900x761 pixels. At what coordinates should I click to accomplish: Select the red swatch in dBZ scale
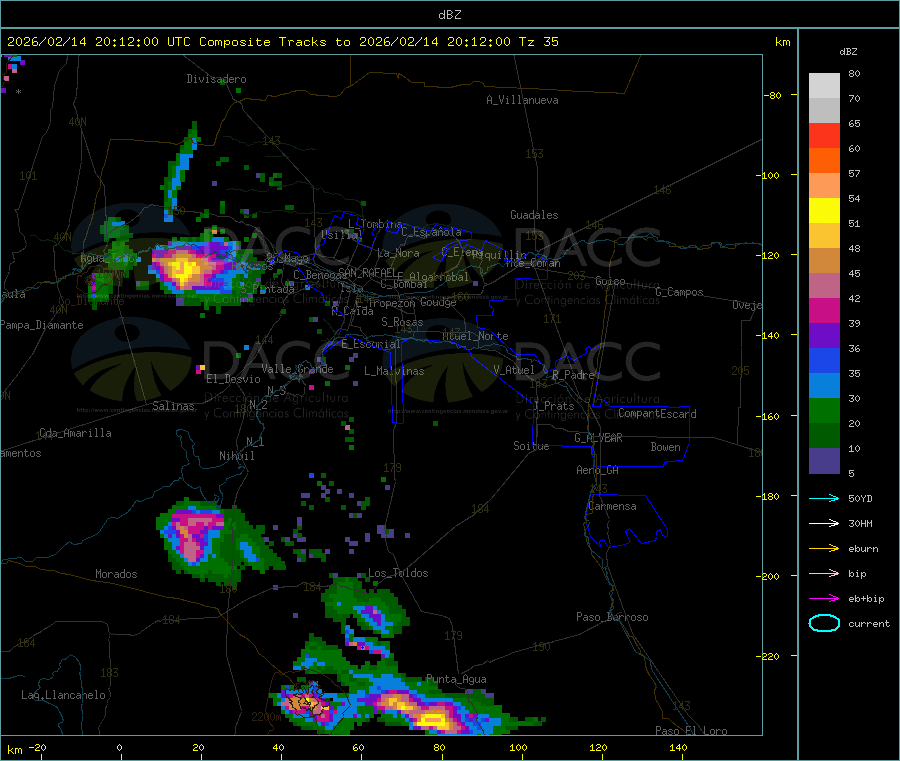click(x=824, y=135)
